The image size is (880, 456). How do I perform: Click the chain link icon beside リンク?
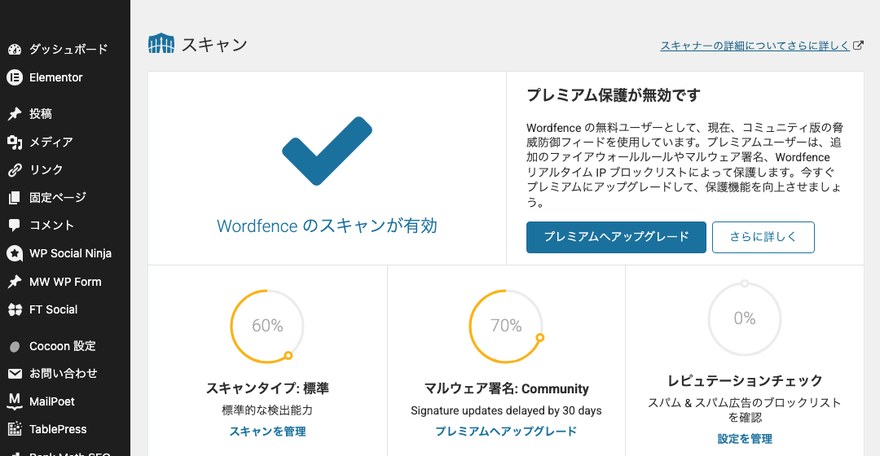pos(15,170)
